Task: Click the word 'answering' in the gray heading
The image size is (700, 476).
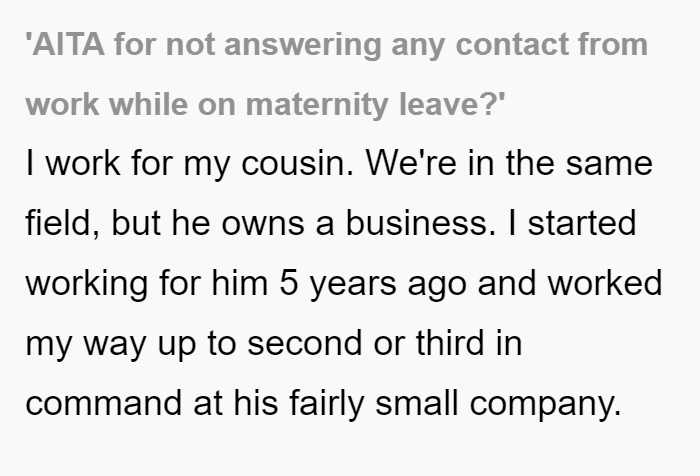Action: [x=302, y=46]
